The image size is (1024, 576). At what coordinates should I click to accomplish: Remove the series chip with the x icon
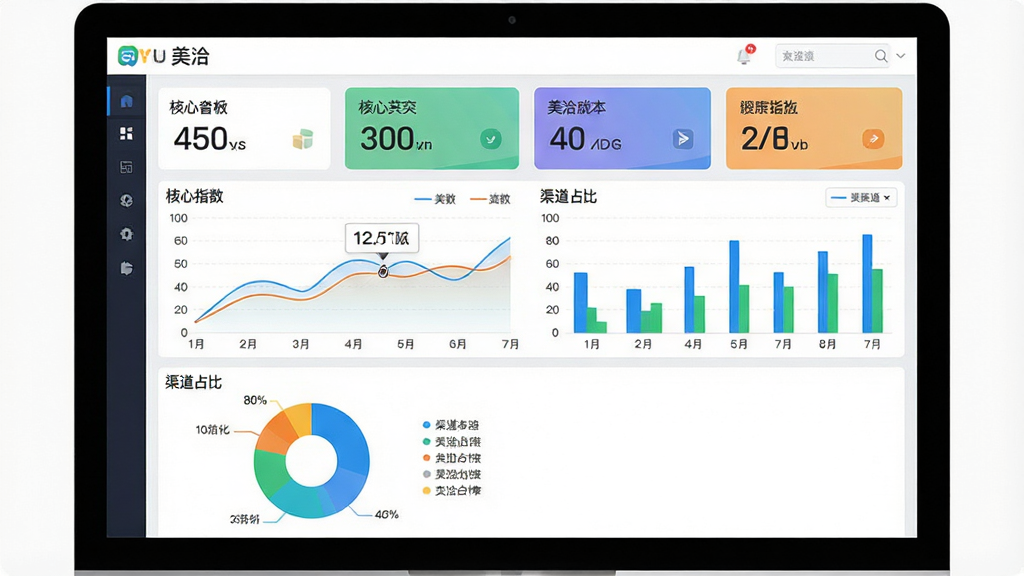(887, 198)
